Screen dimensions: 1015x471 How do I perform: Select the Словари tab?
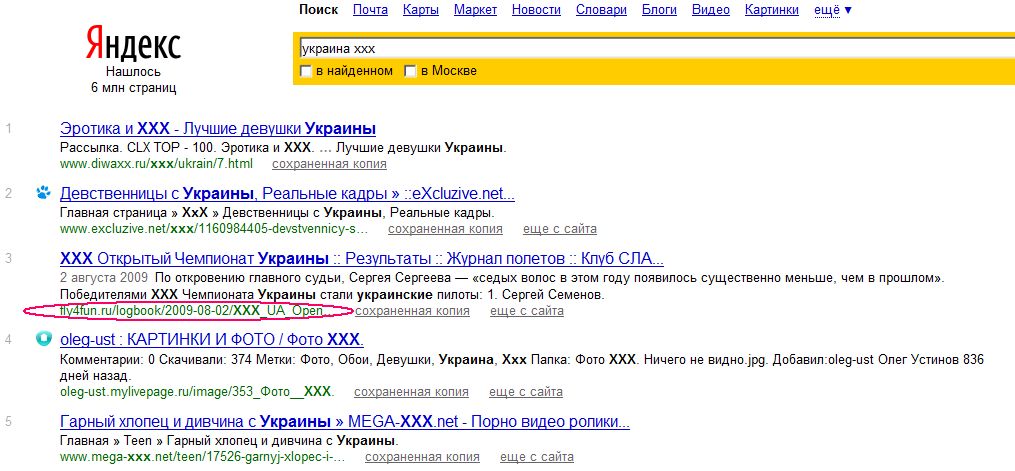[602, 10]
